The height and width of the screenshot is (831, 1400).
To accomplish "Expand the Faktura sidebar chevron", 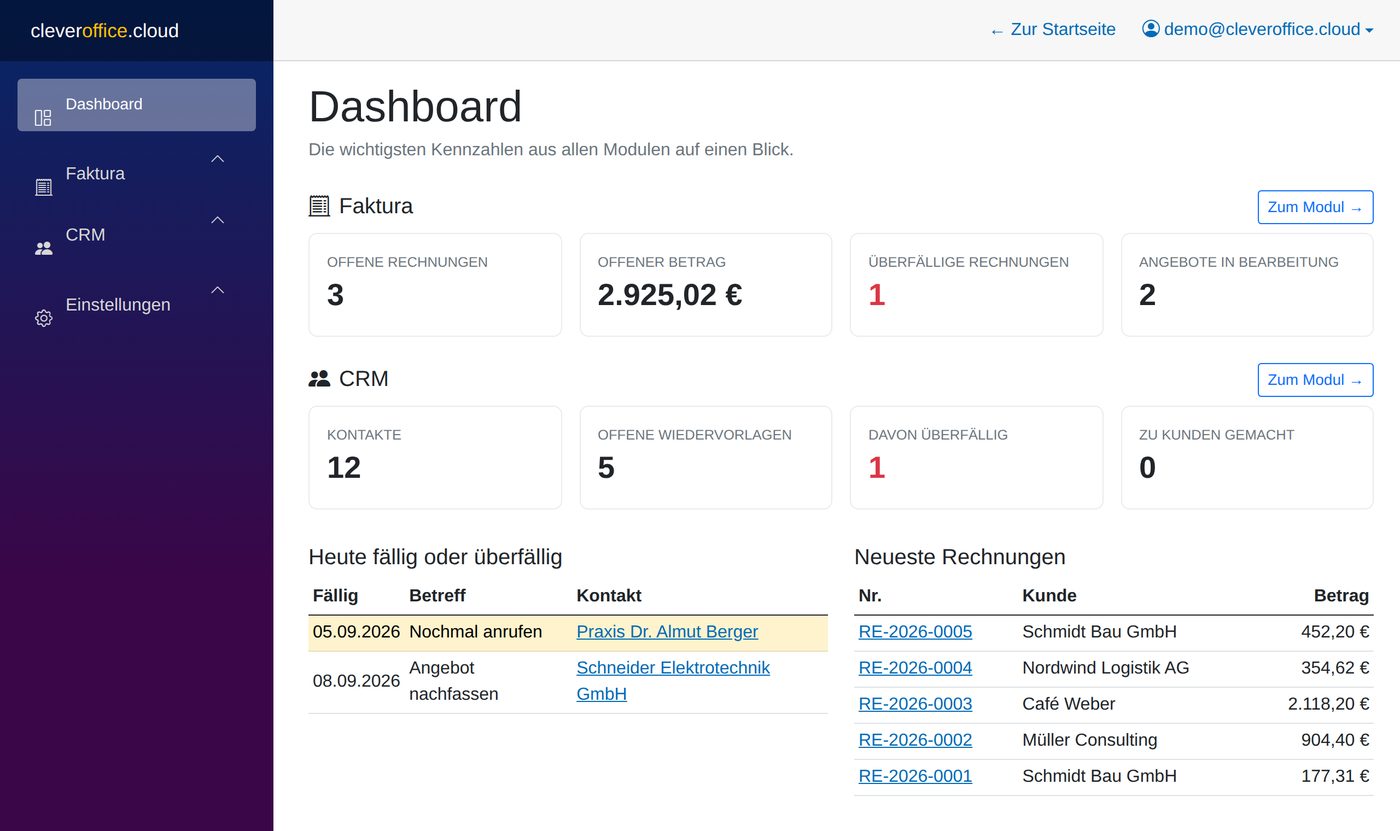I will 217,158.
